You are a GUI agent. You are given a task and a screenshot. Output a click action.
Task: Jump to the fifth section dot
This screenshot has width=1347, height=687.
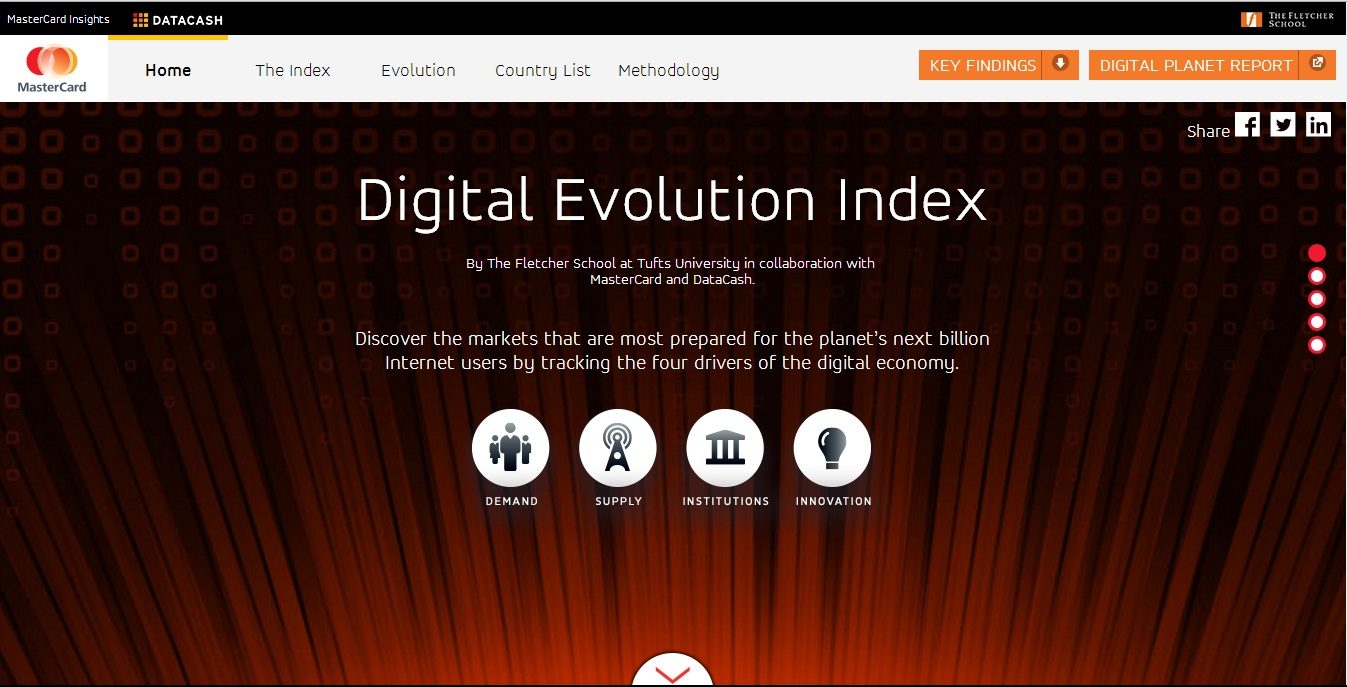click(x=1317, y=345)
